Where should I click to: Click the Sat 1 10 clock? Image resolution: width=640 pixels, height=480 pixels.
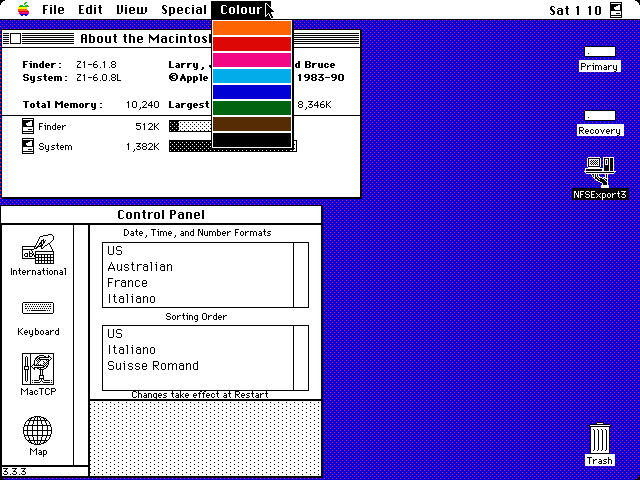(x=575, y=10)
